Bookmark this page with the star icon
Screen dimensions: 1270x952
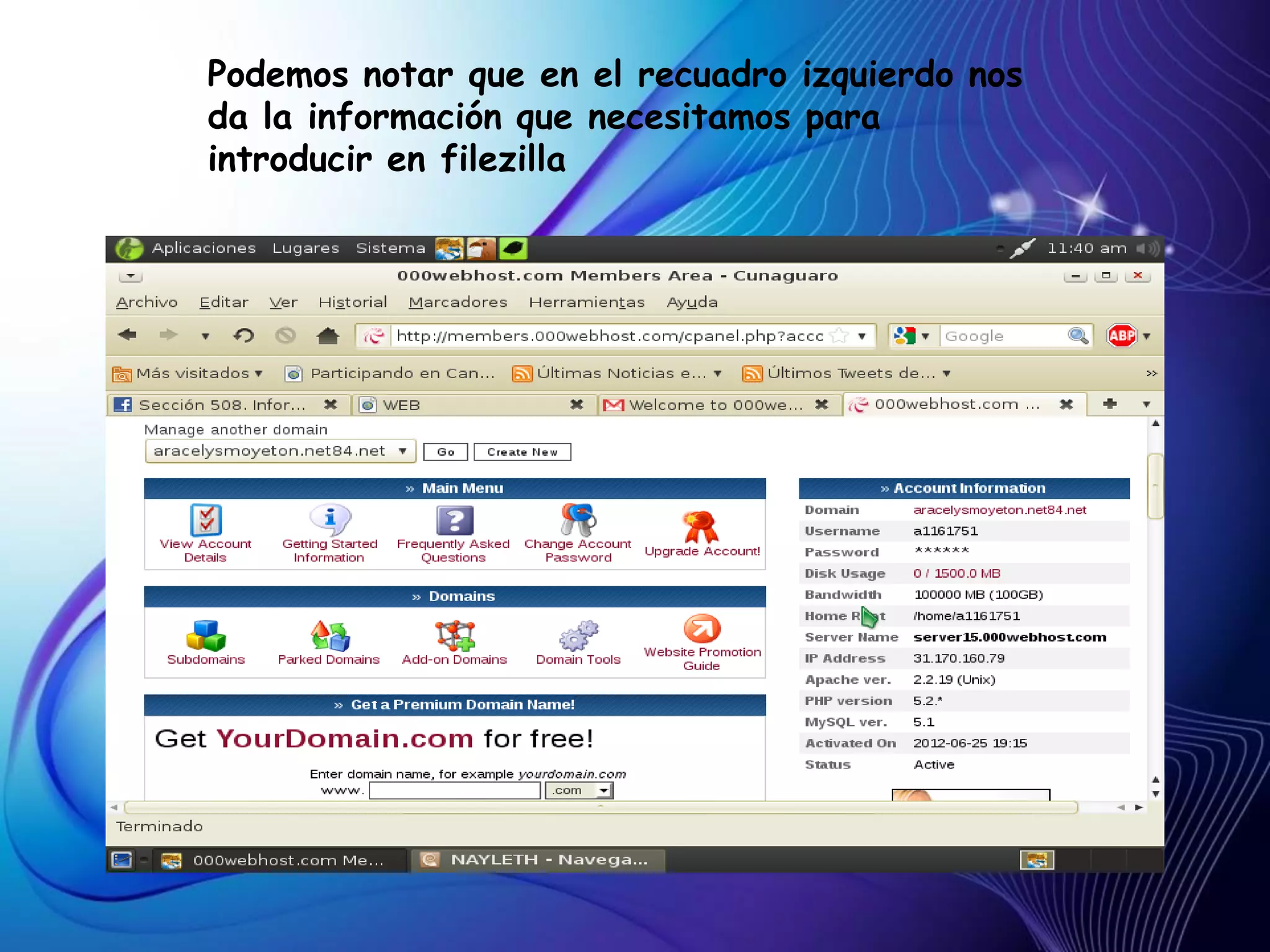click(839, 335)
